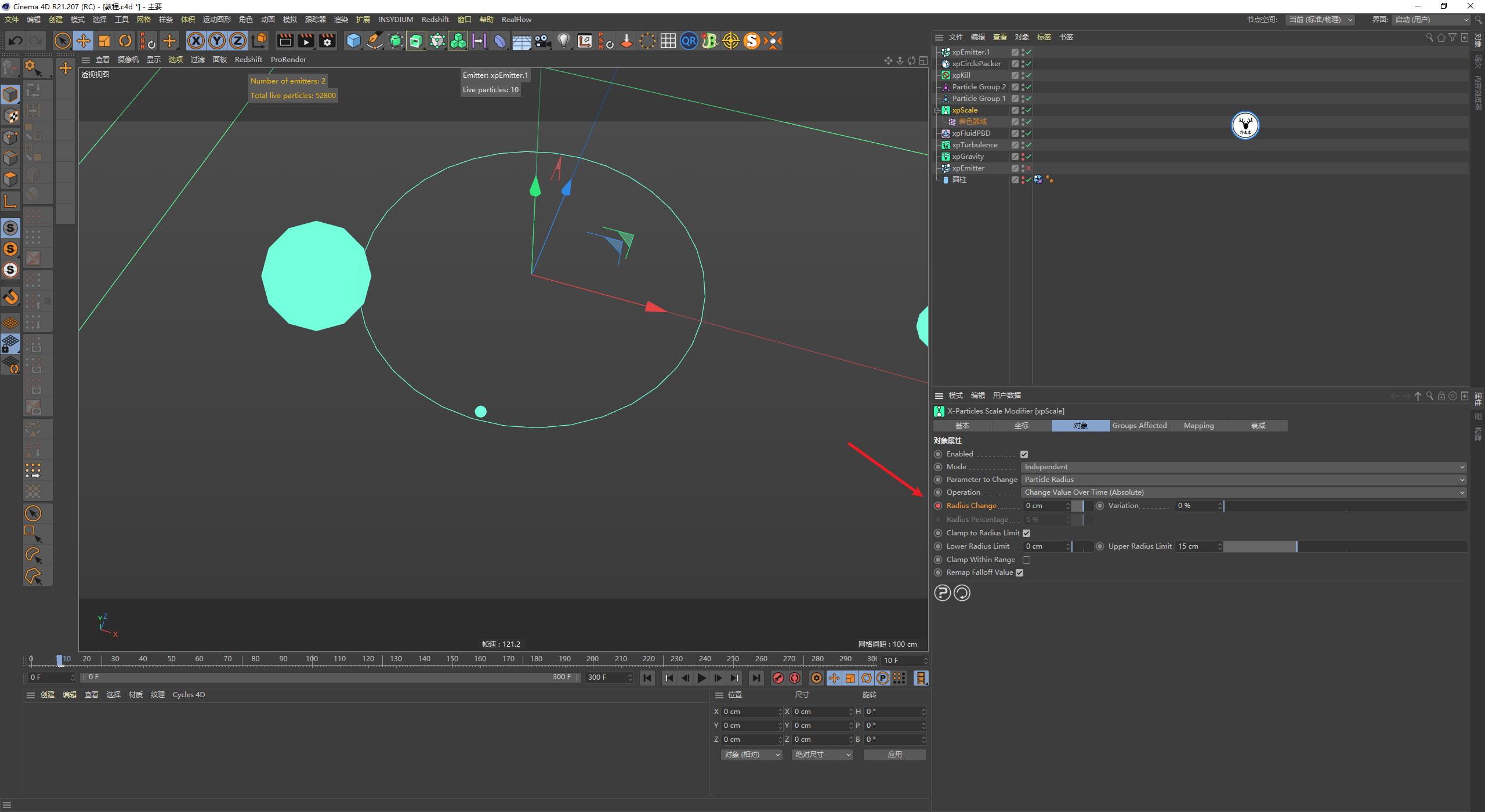Select the xpKill node icon in Object manager
1485x812 pixels.
point(947,75)
